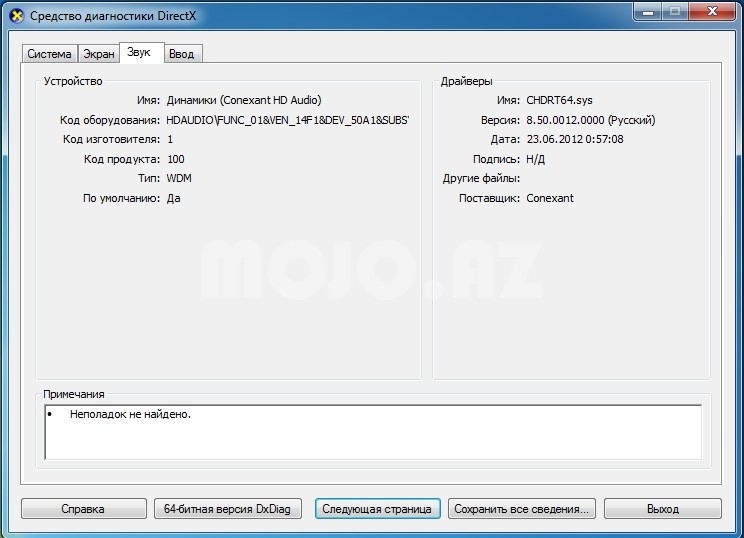
Task: Click the DirectX icon in the title bar
Action: [x=16, y=16]
